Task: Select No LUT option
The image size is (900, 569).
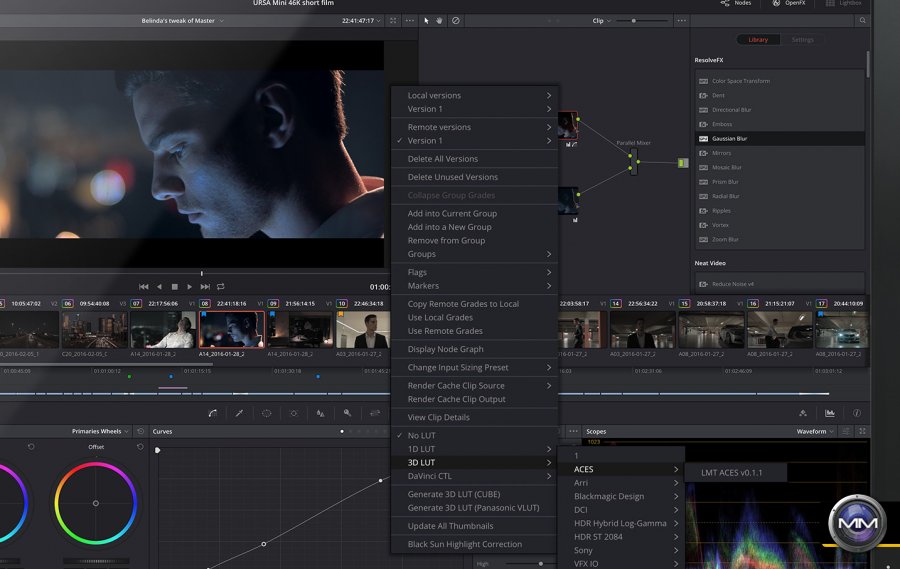Action: click(474, 435)
